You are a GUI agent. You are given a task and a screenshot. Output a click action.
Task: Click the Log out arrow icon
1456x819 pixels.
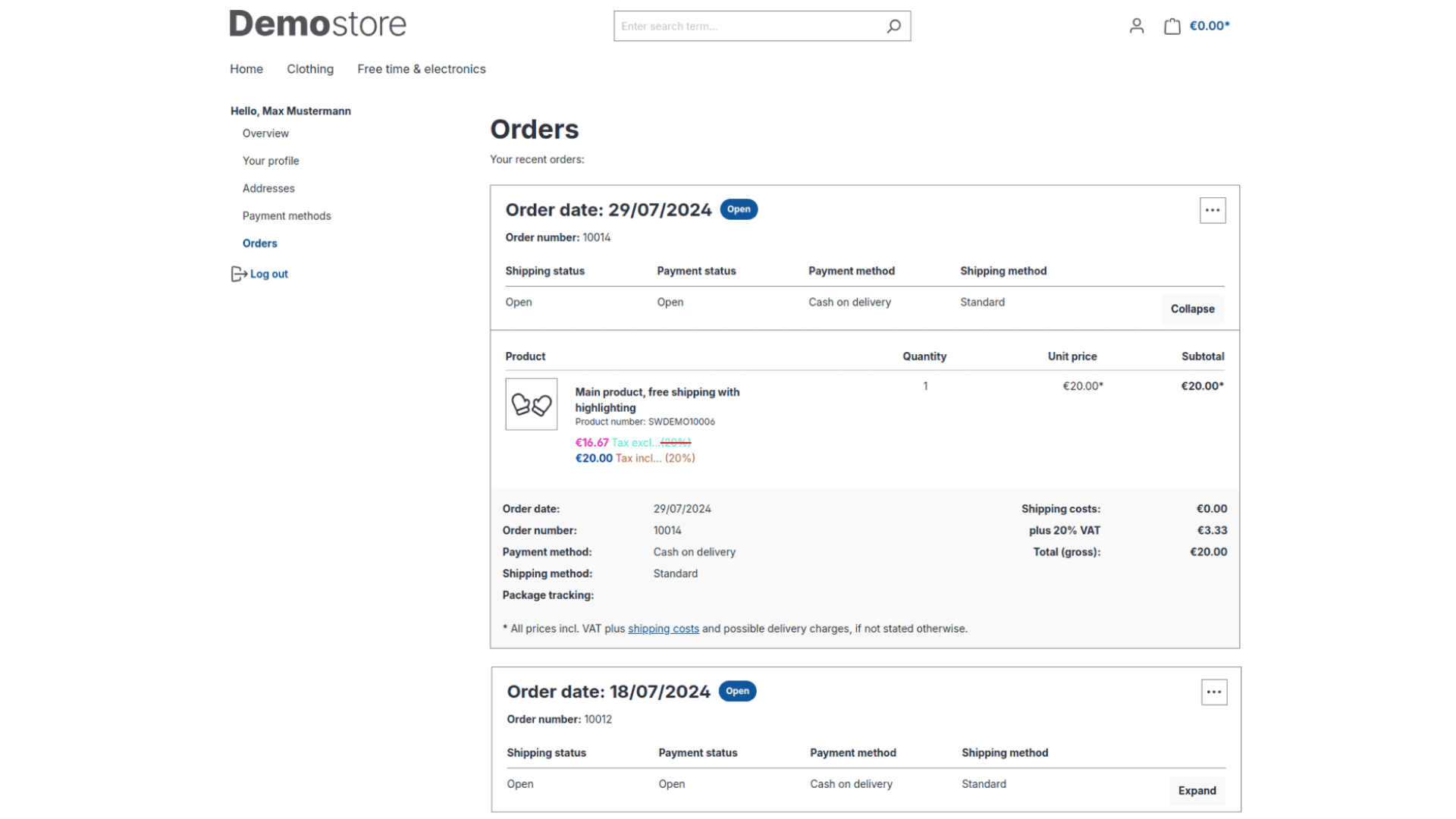click(239, 274)
